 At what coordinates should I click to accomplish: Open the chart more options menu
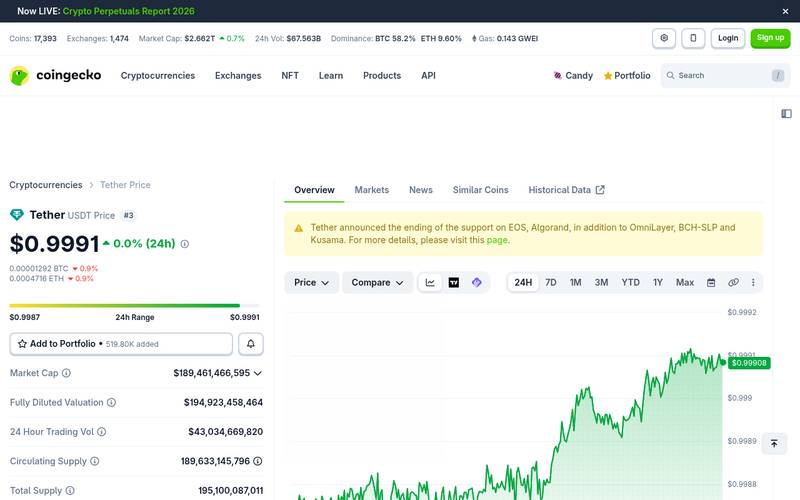click(x=753, y=283)
